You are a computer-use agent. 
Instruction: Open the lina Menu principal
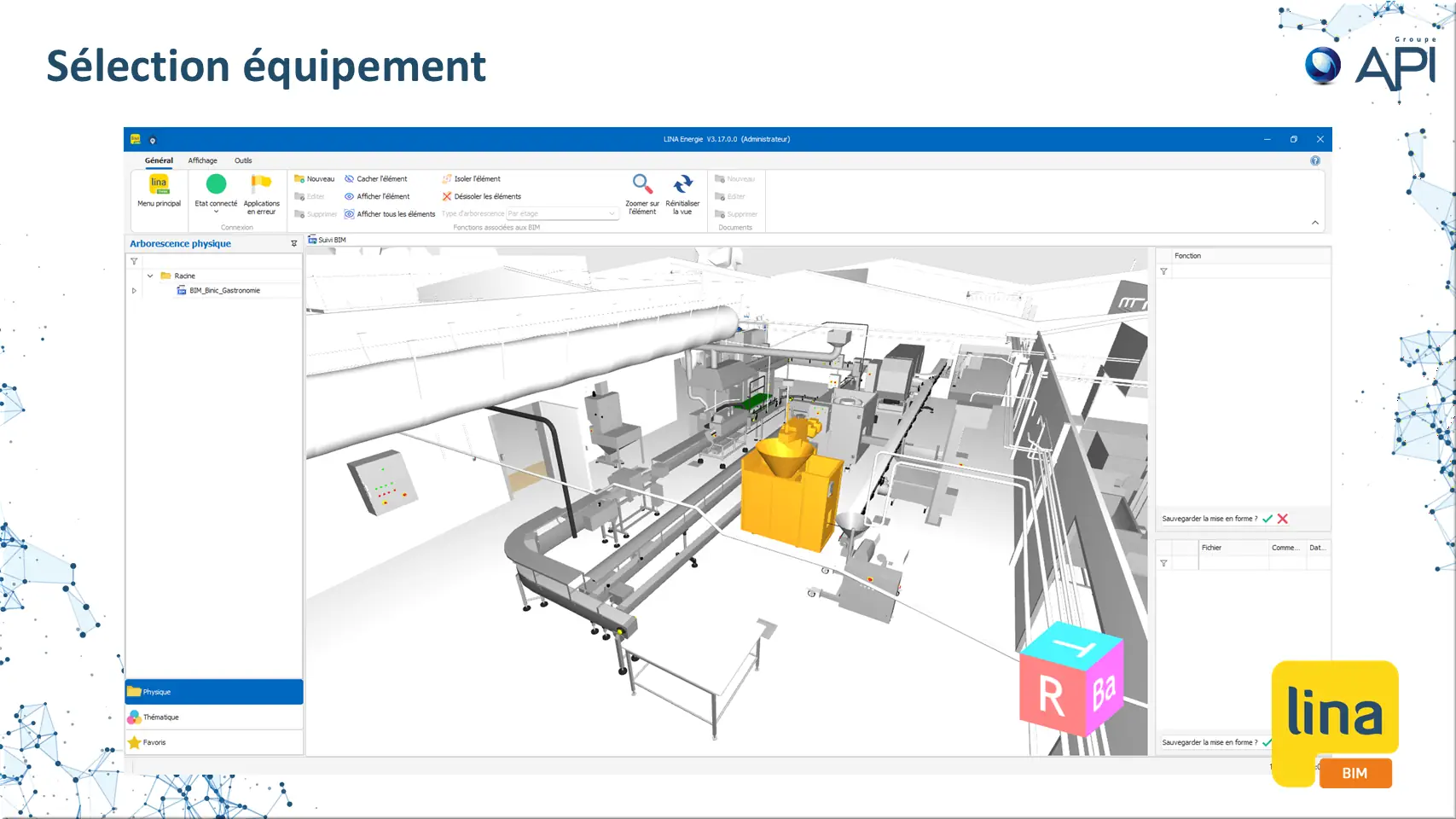coord(159,191)
